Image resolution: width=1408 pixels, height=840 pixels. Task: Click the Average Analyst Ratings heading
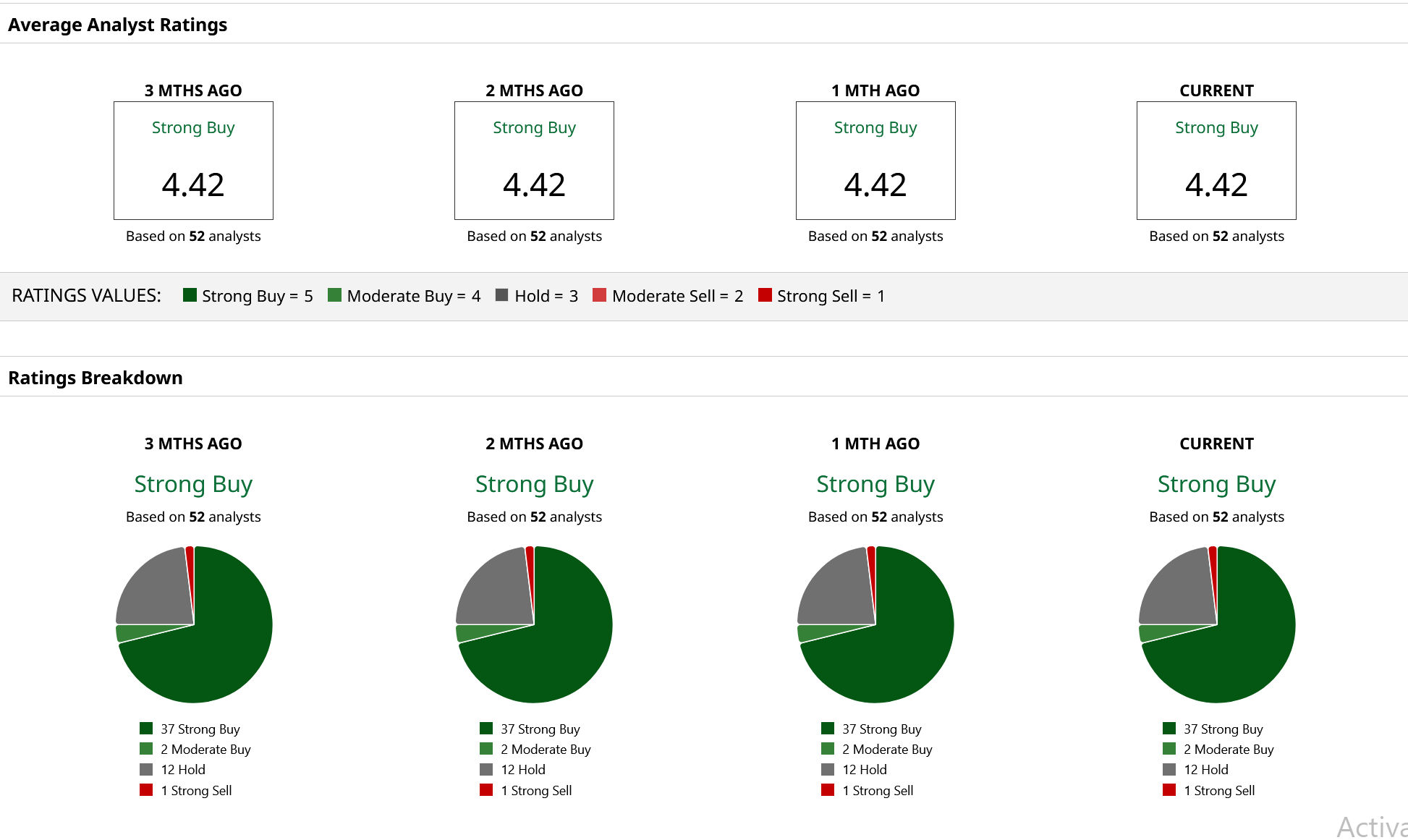click(117, 25)
